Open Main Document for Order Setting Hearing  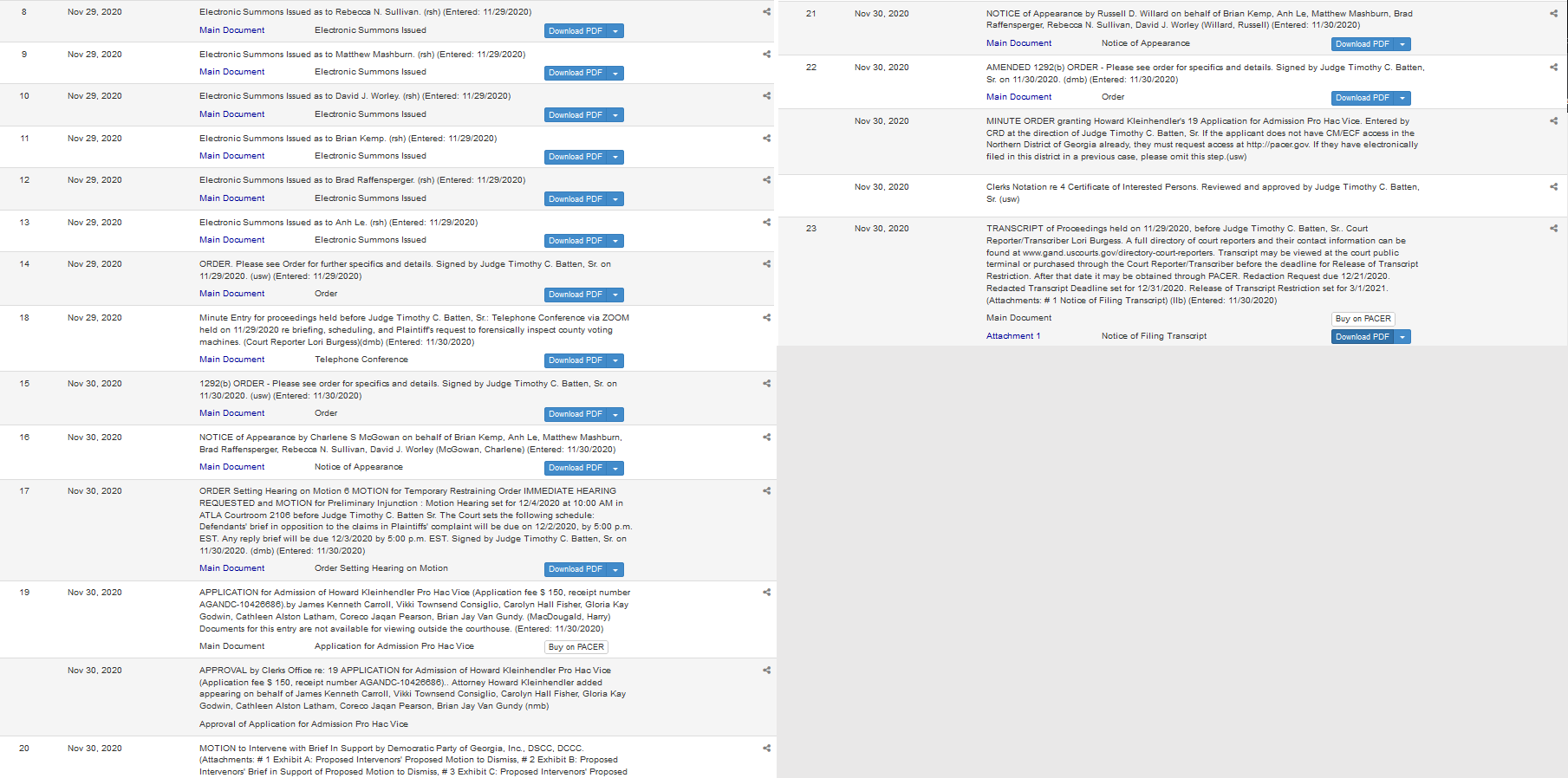(232, 568)
